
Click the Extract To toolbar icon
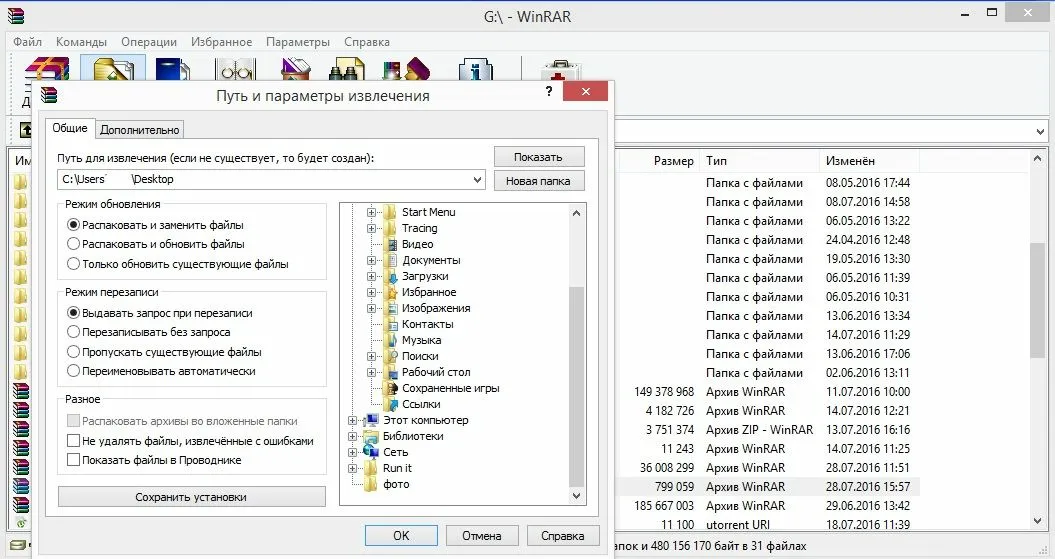tap(112, 68)
